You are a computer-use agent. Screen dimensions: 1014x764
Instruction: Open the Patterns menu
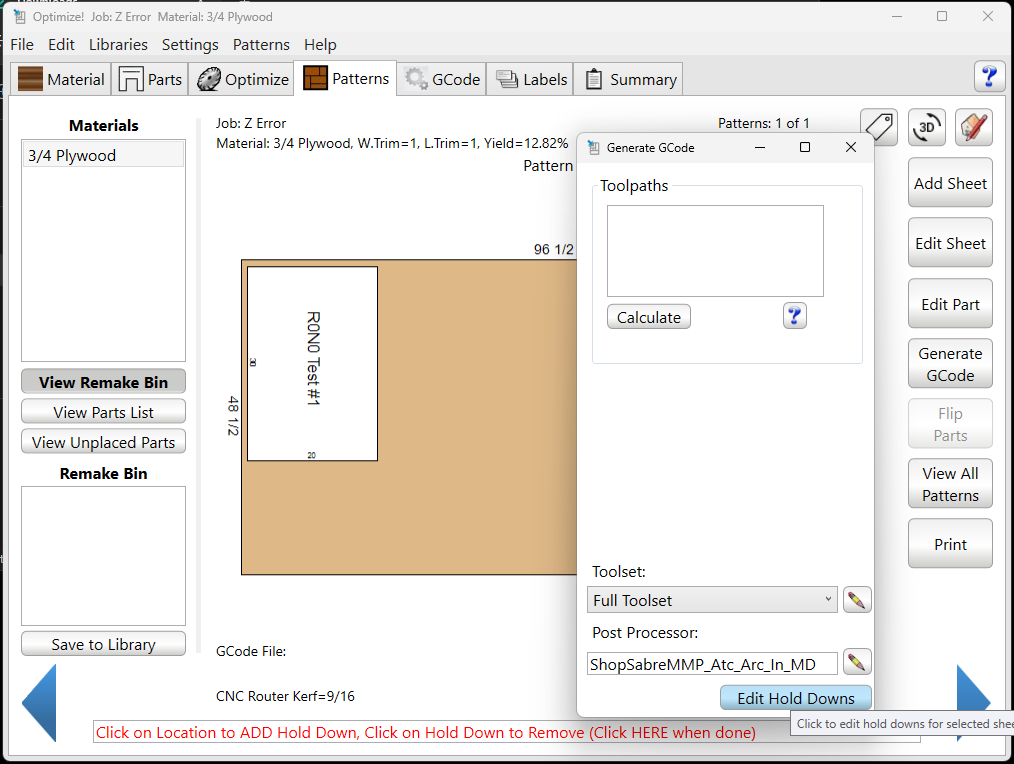pyautogui.click(x=261, y=45)
